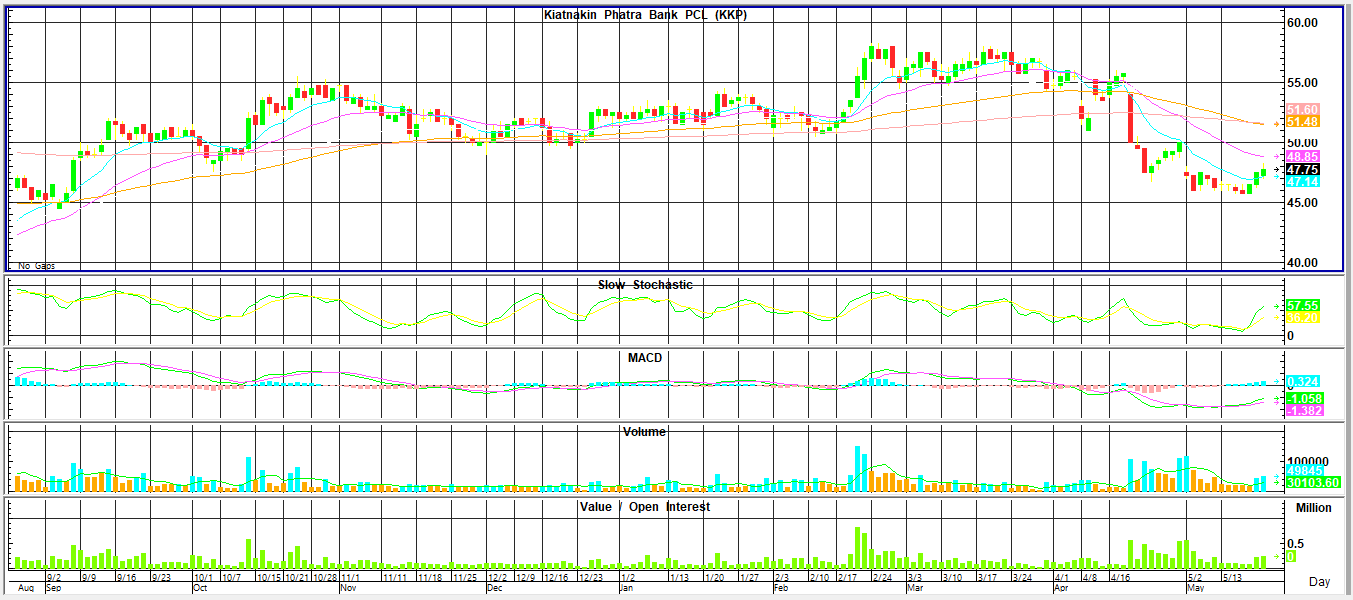Click the 4/16 date label

tap(1119, 578)
